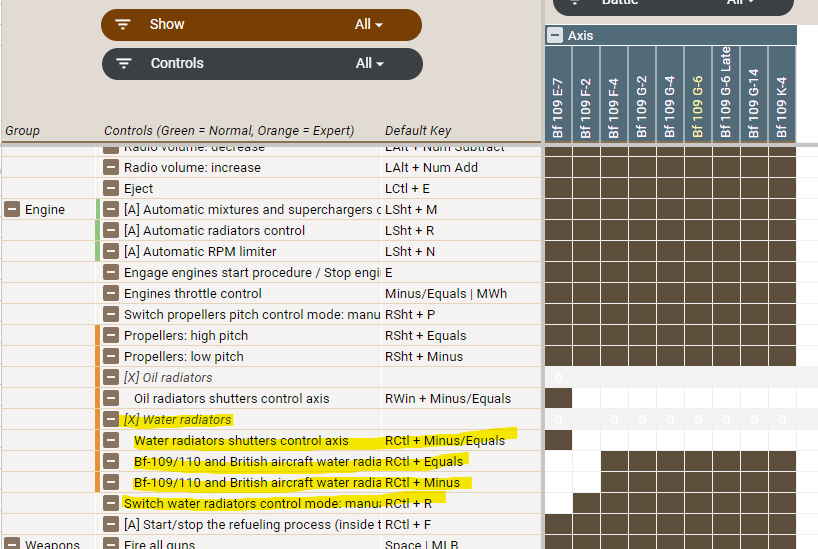Select the Bf 109 G-14 column header

coord(754,94)
